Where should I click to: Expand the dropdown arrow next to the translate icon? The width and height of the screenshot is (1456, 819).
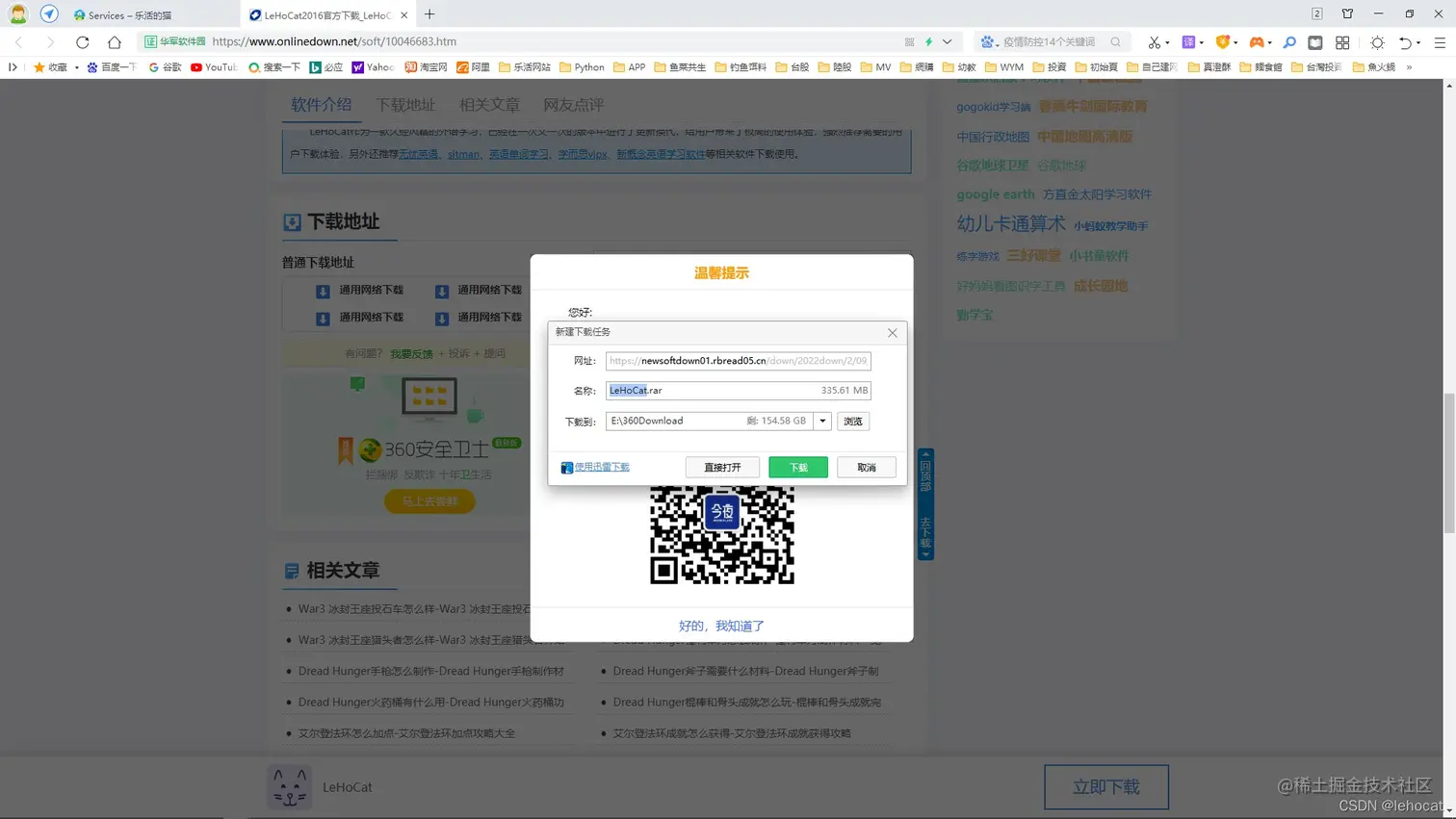point(1201,42)
